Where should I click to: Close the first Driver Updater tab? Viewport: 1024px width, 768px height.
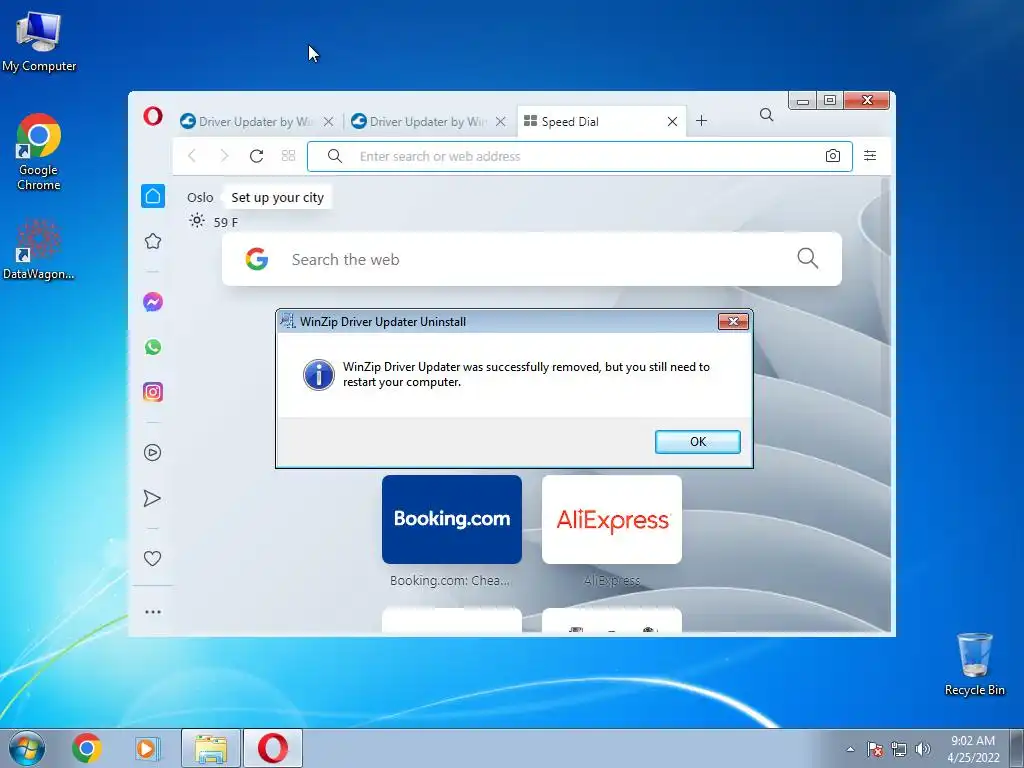[328, 121]
